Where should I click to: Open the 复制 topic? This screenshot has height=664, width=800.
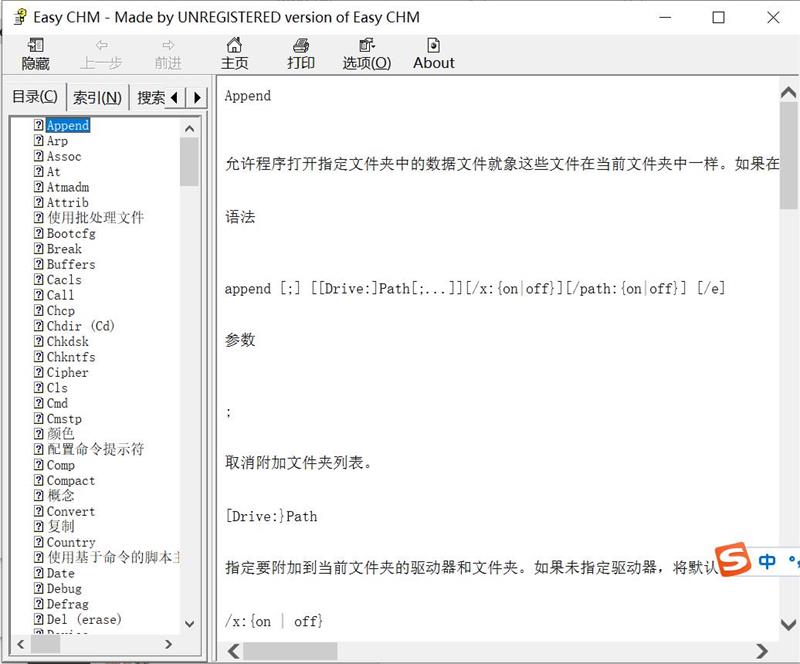61,526
